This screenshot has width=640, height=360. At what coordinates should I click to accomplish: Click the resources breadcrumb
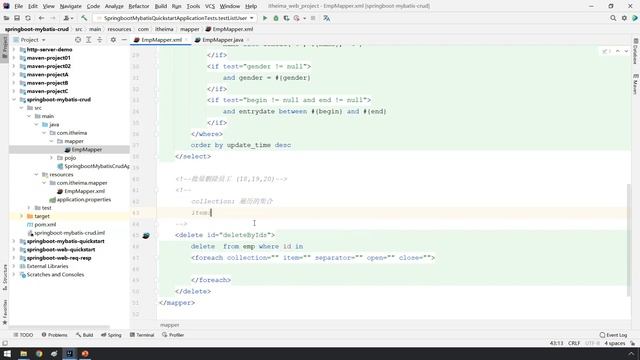(x=119, y=29)
